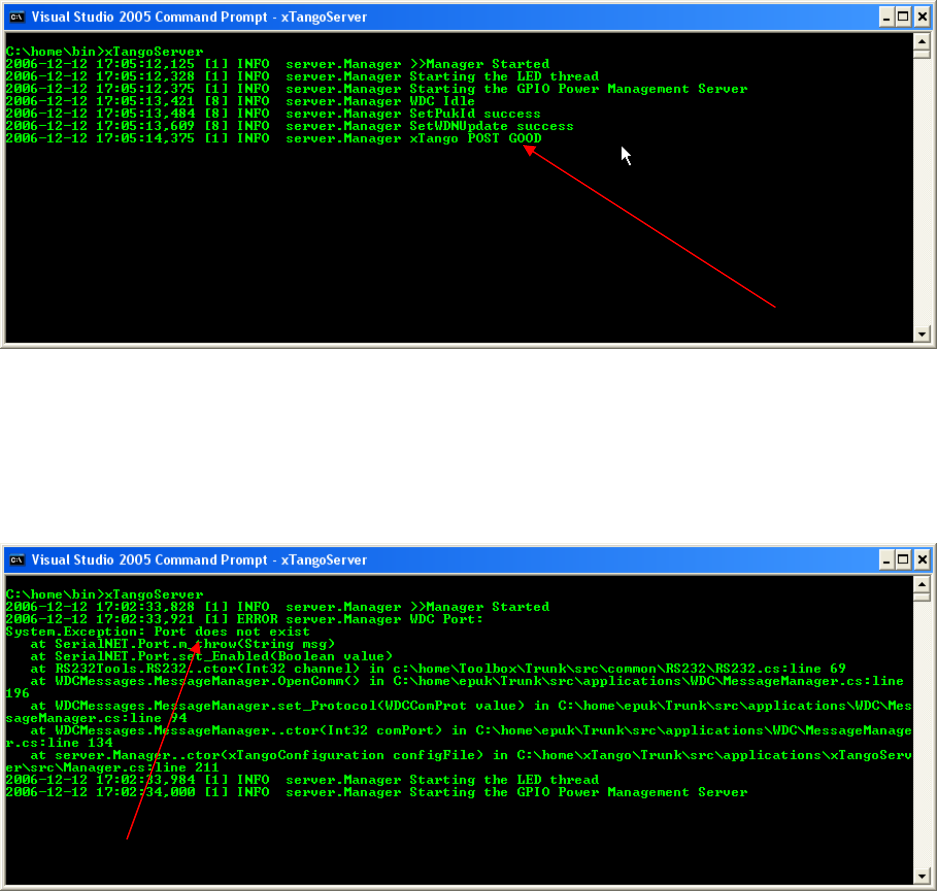Click the scroll up arrow in the upper window
The height and width of the screenshot is (891, 937).
coord(922,41)
